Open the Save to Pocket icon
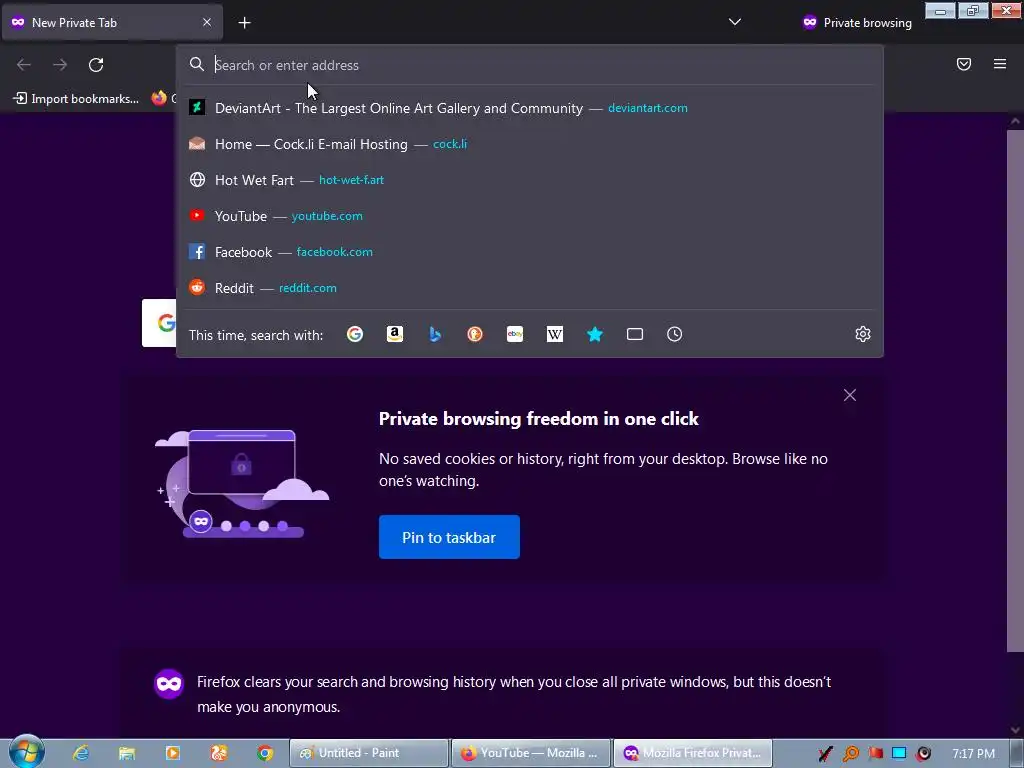Screen dimensions: 1024x768 point(964,64)
